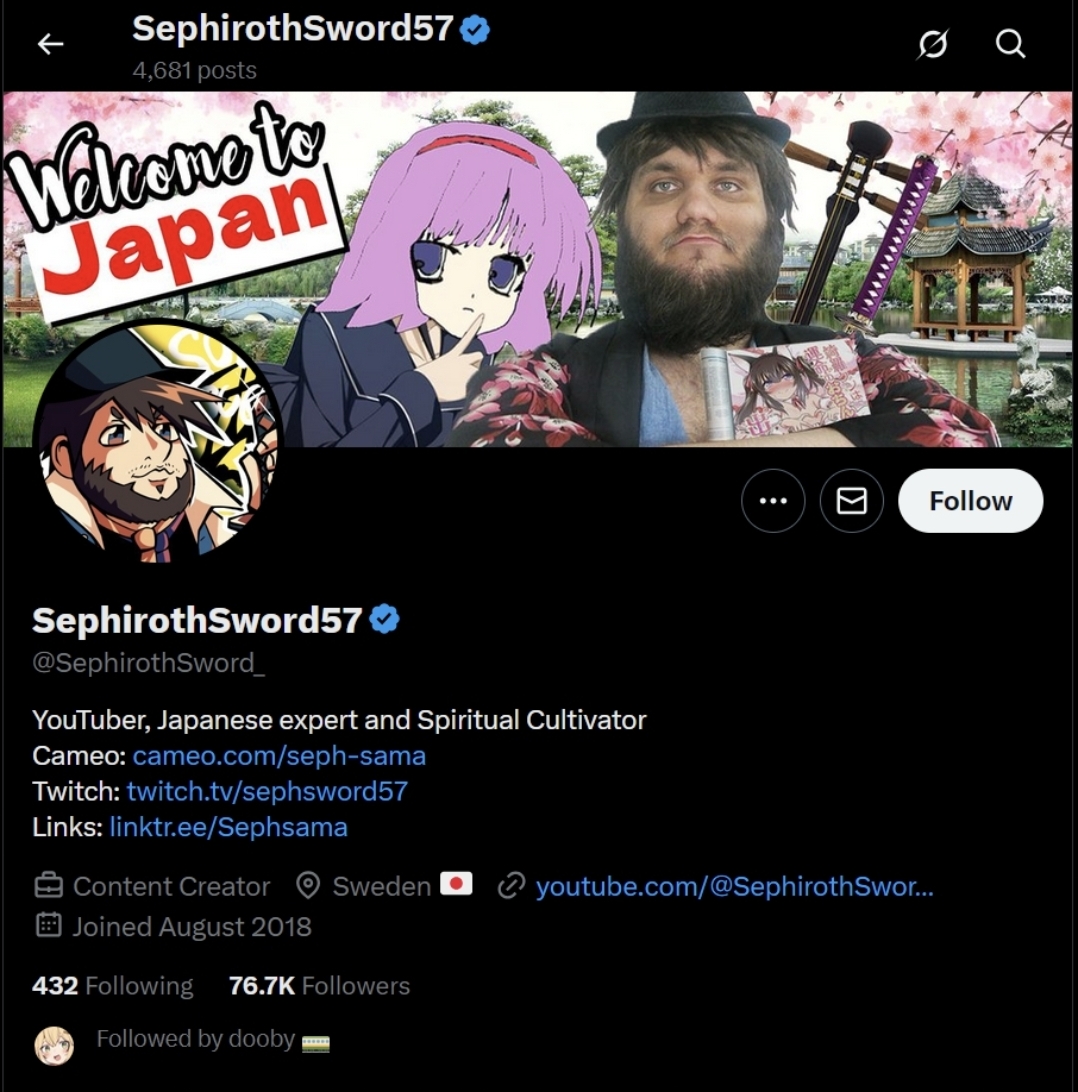Screen dimensions: 1078x1092
Task: Click the envelope message icon
Action: click(851, 501)
